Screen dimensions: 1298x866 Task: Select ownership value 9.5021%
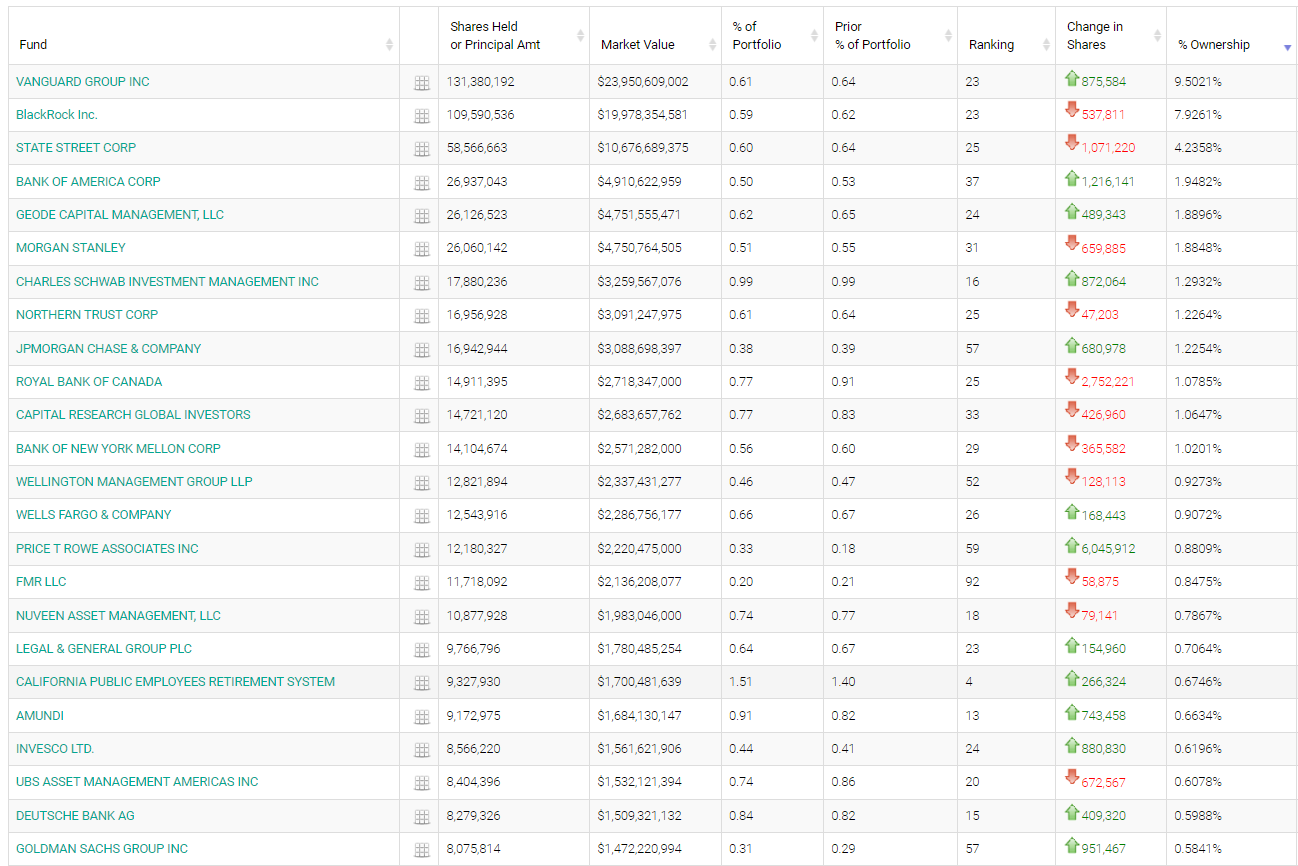pos(1198,82)
